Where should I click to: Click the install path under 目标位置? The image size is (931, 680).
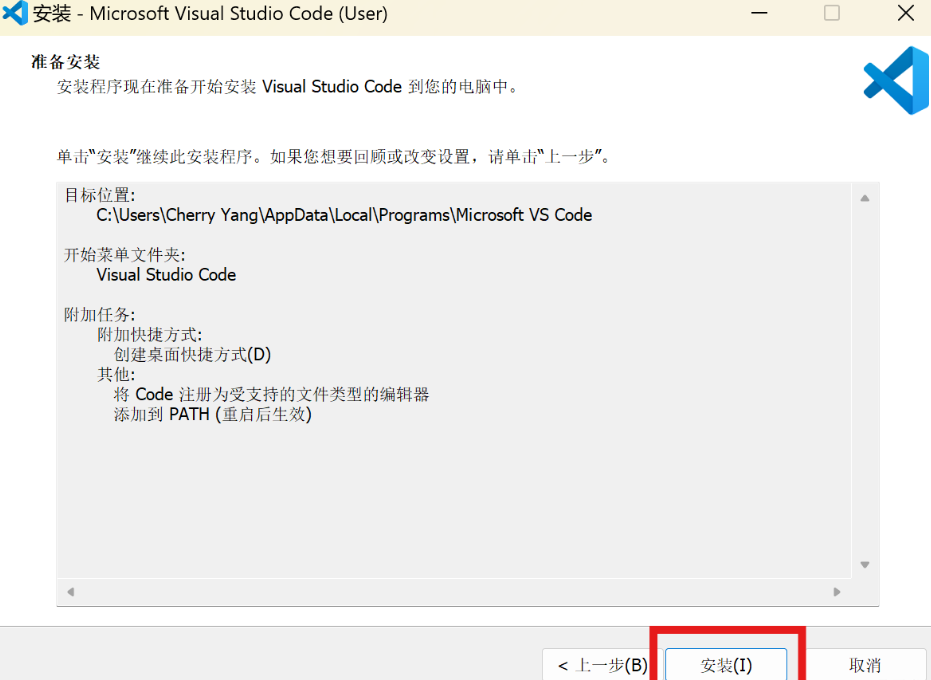(x=344, y=215)
